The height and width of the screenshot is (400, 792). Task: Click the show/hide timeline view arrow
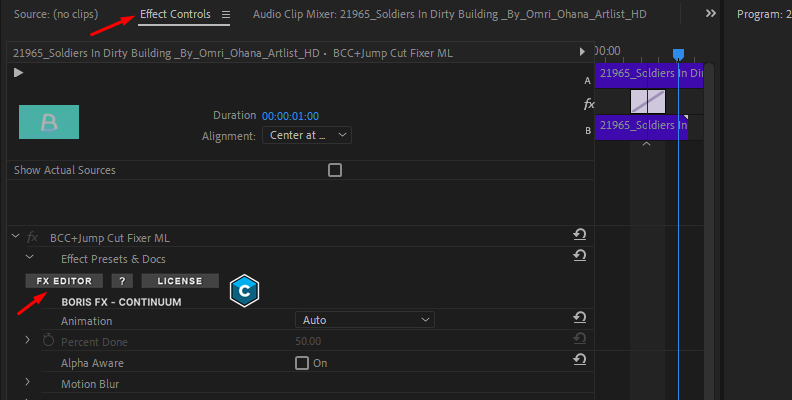[x=582, y=52]
